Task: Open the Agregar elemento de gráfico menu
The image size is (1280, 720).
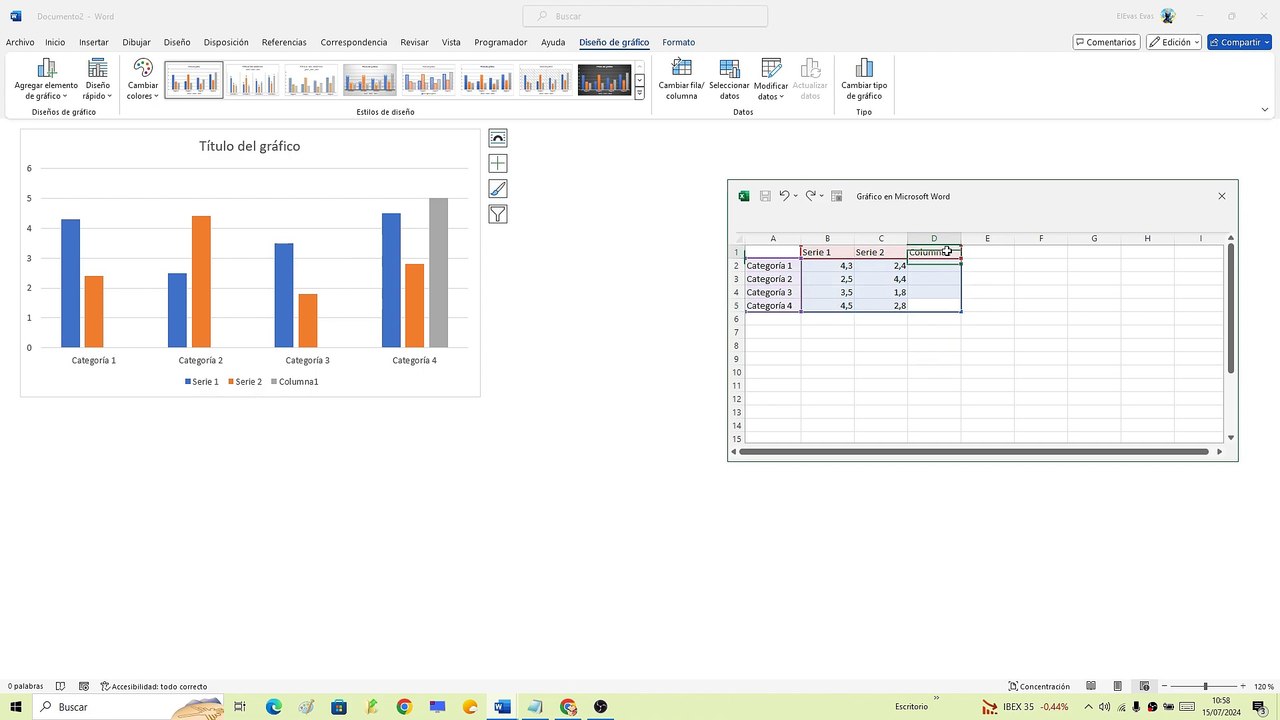Action: 46,79
